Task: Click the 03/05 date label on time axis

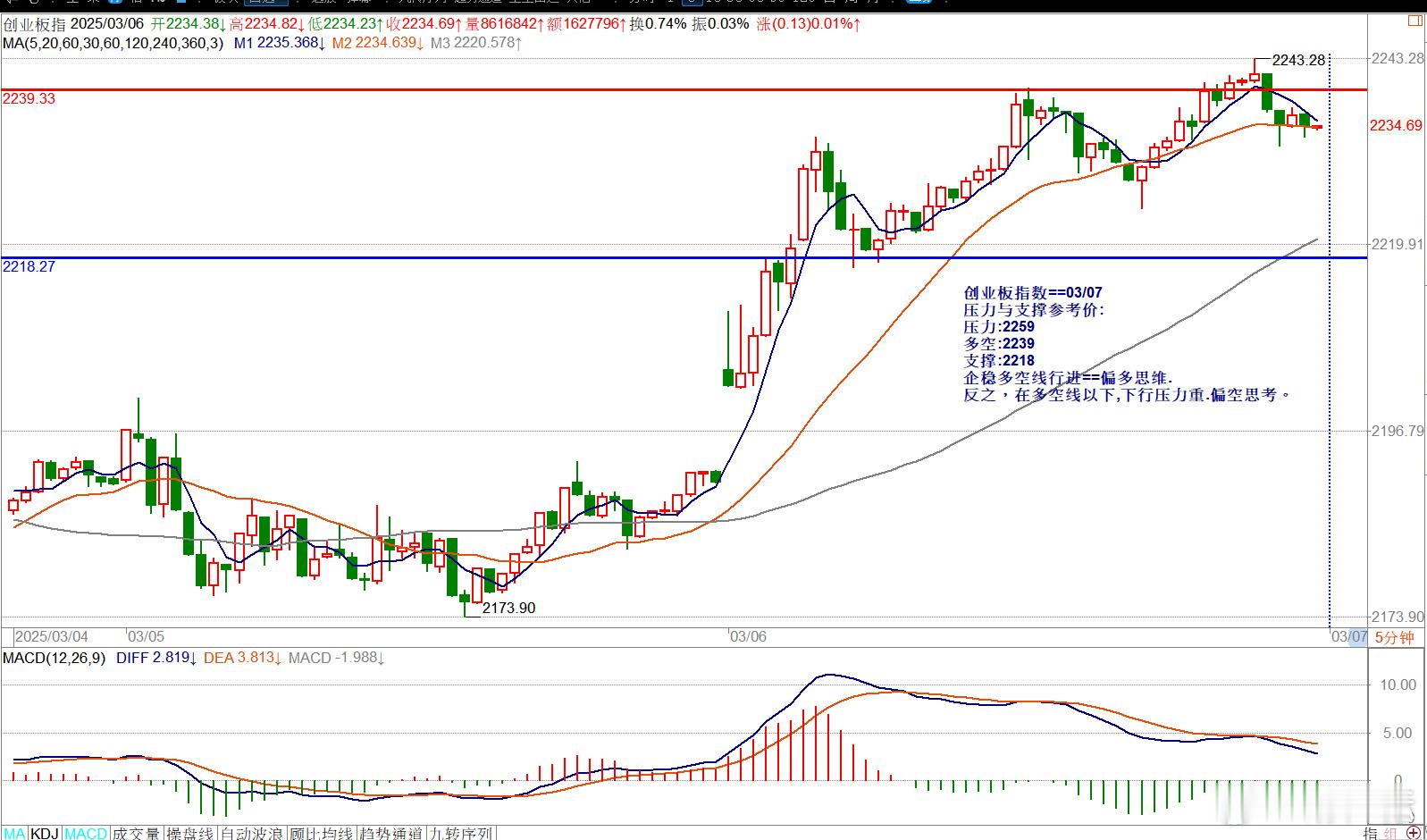Action: pos(146,636)
